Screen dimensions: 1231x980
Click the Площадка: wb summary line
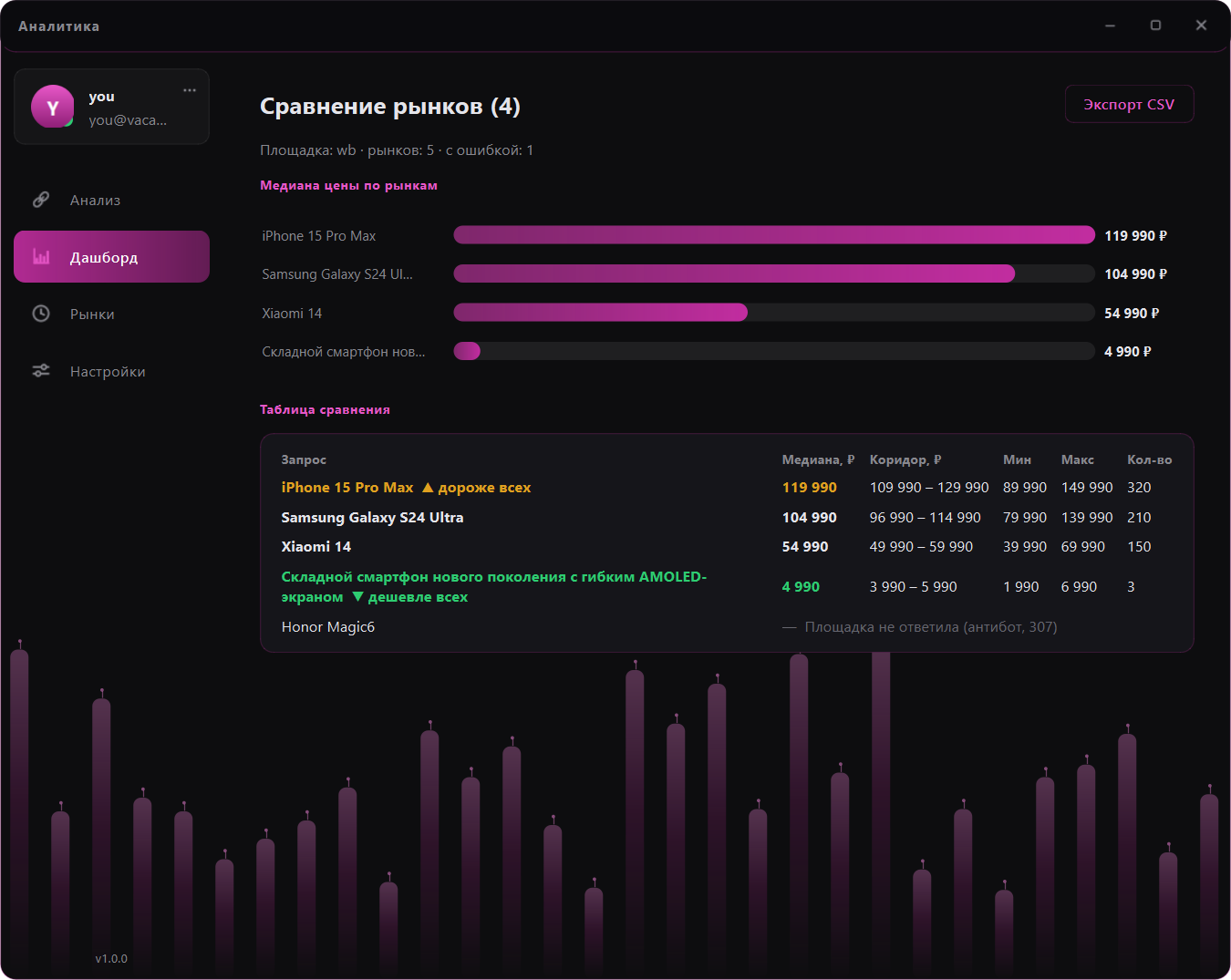397,150
